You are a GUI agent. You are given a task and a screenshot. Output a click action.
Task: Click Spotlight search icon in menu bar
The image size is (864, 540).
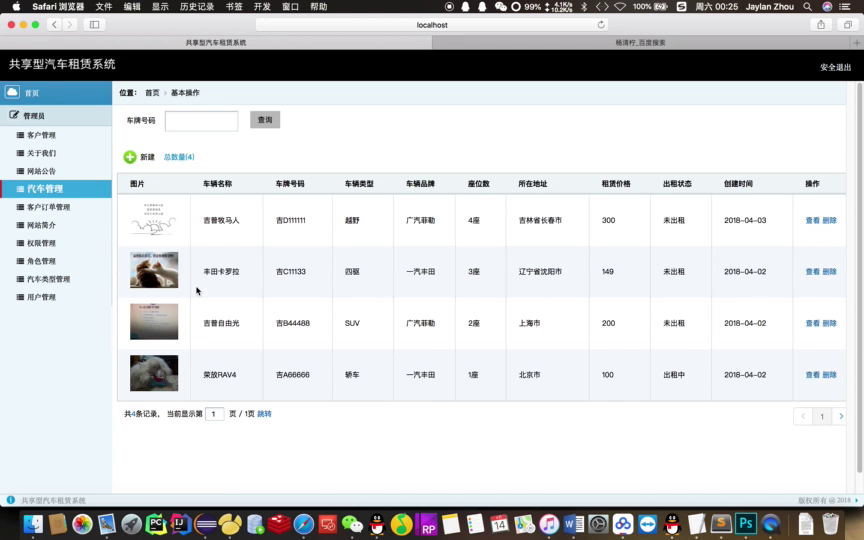807,7
